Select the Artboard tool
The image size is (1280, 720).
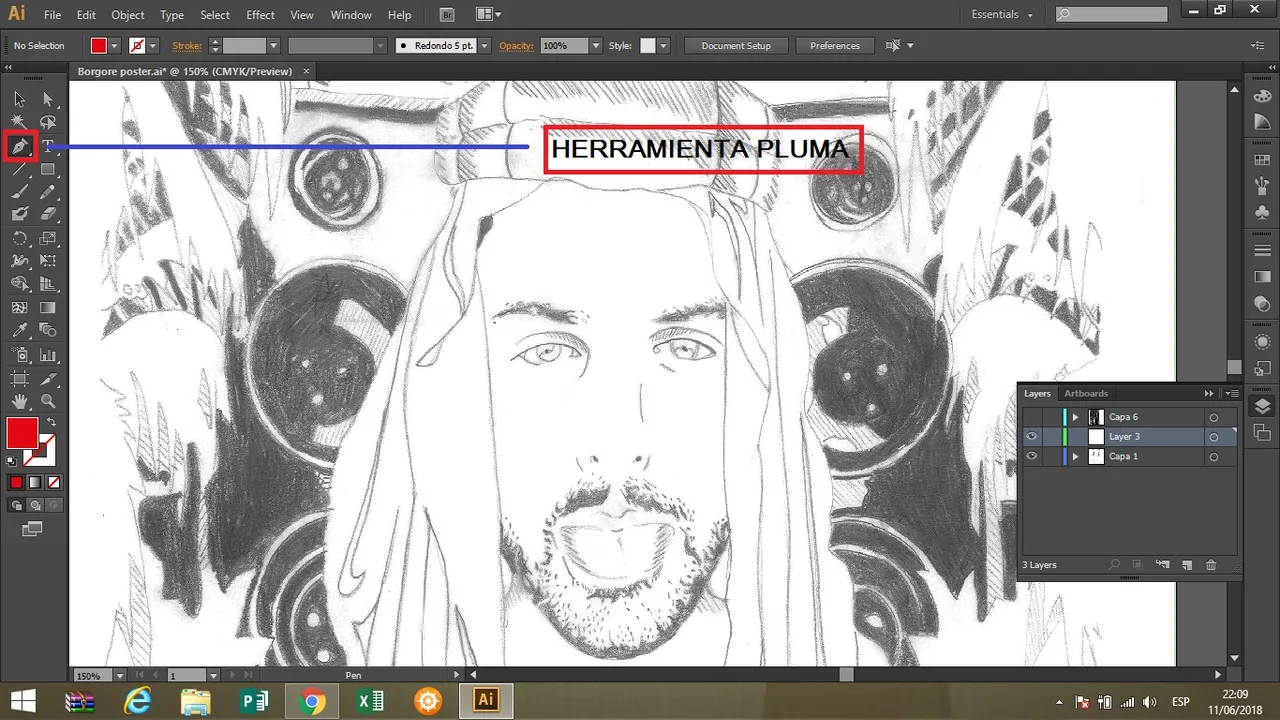[19, 379]
